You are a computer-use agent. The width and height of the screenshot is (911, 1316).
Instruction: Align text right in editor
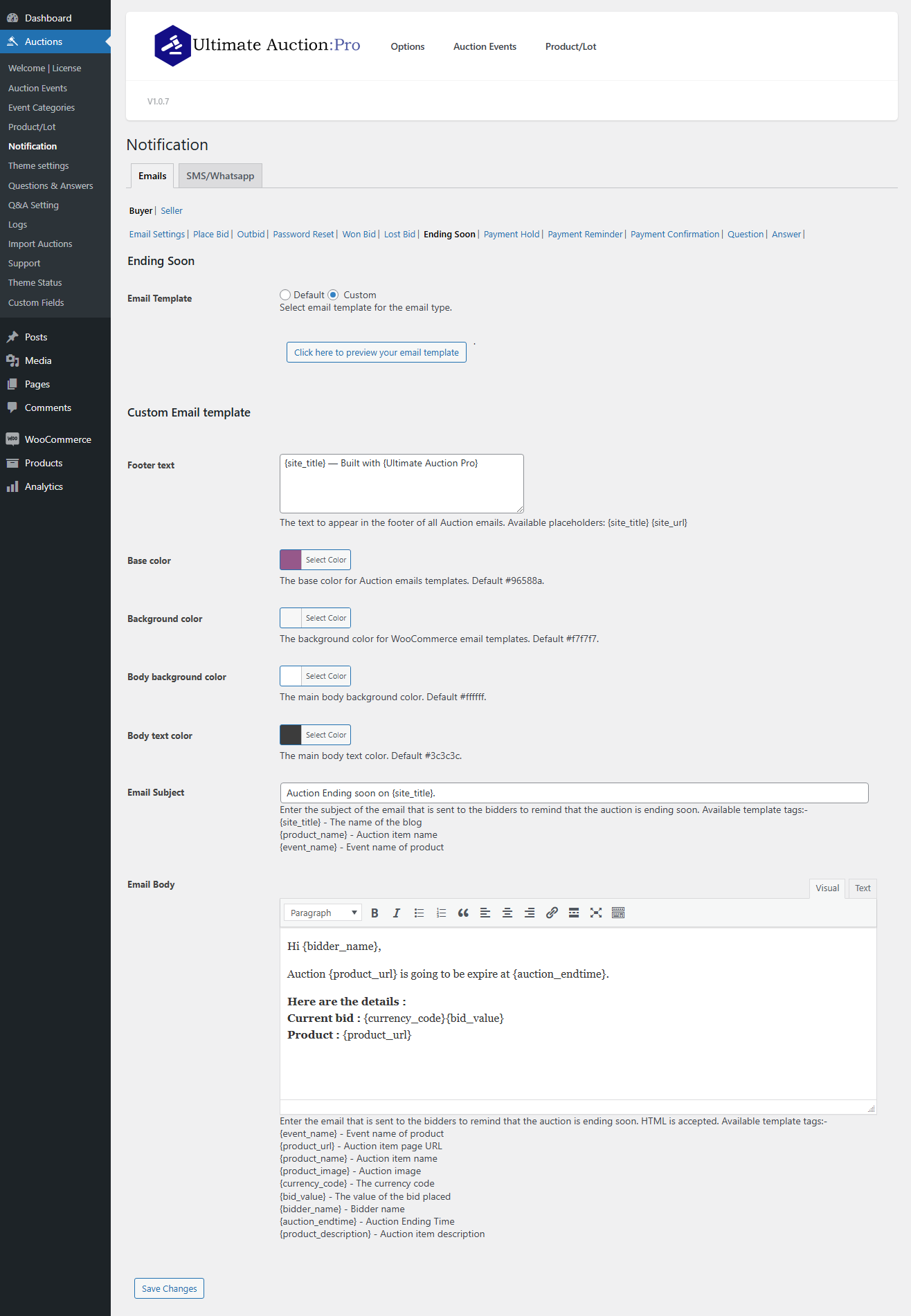click(530, 913)
